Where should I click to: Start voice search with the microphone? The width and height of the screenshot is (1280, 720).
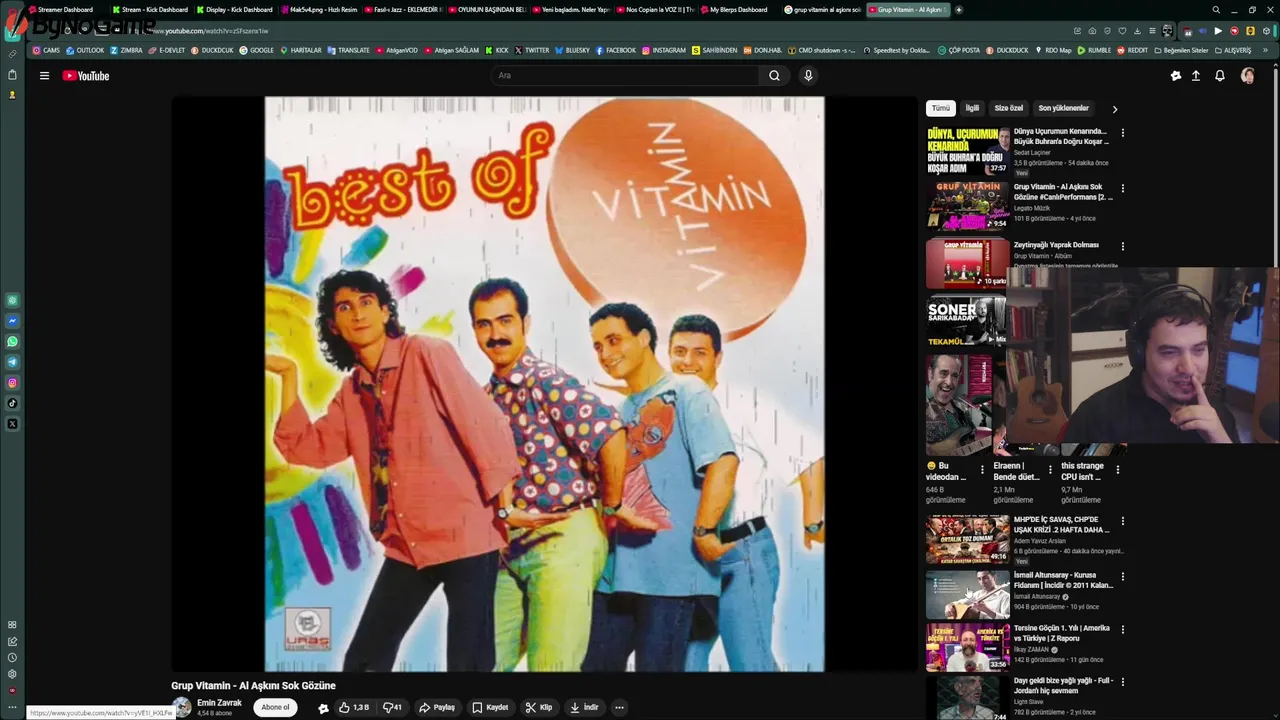click(x=808, y=76)
